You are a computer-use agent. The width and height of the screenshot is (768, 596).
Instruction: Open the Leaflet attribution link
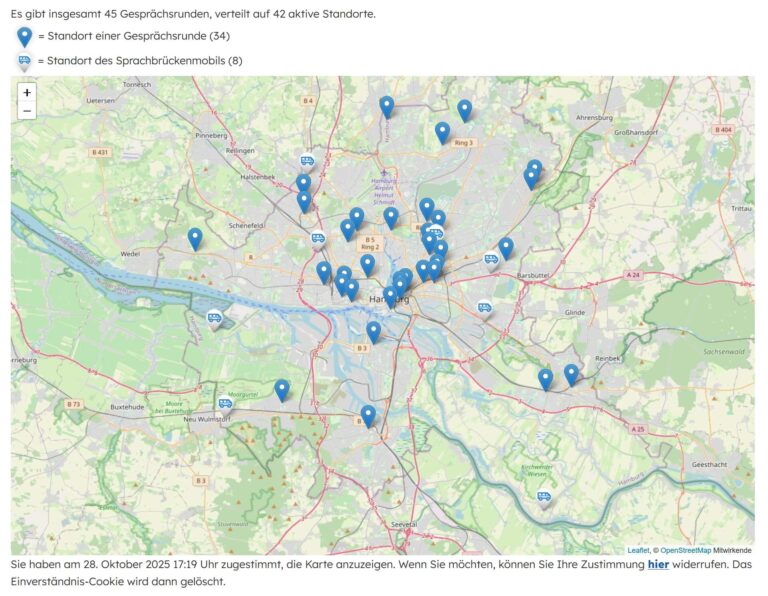point(637,550)
